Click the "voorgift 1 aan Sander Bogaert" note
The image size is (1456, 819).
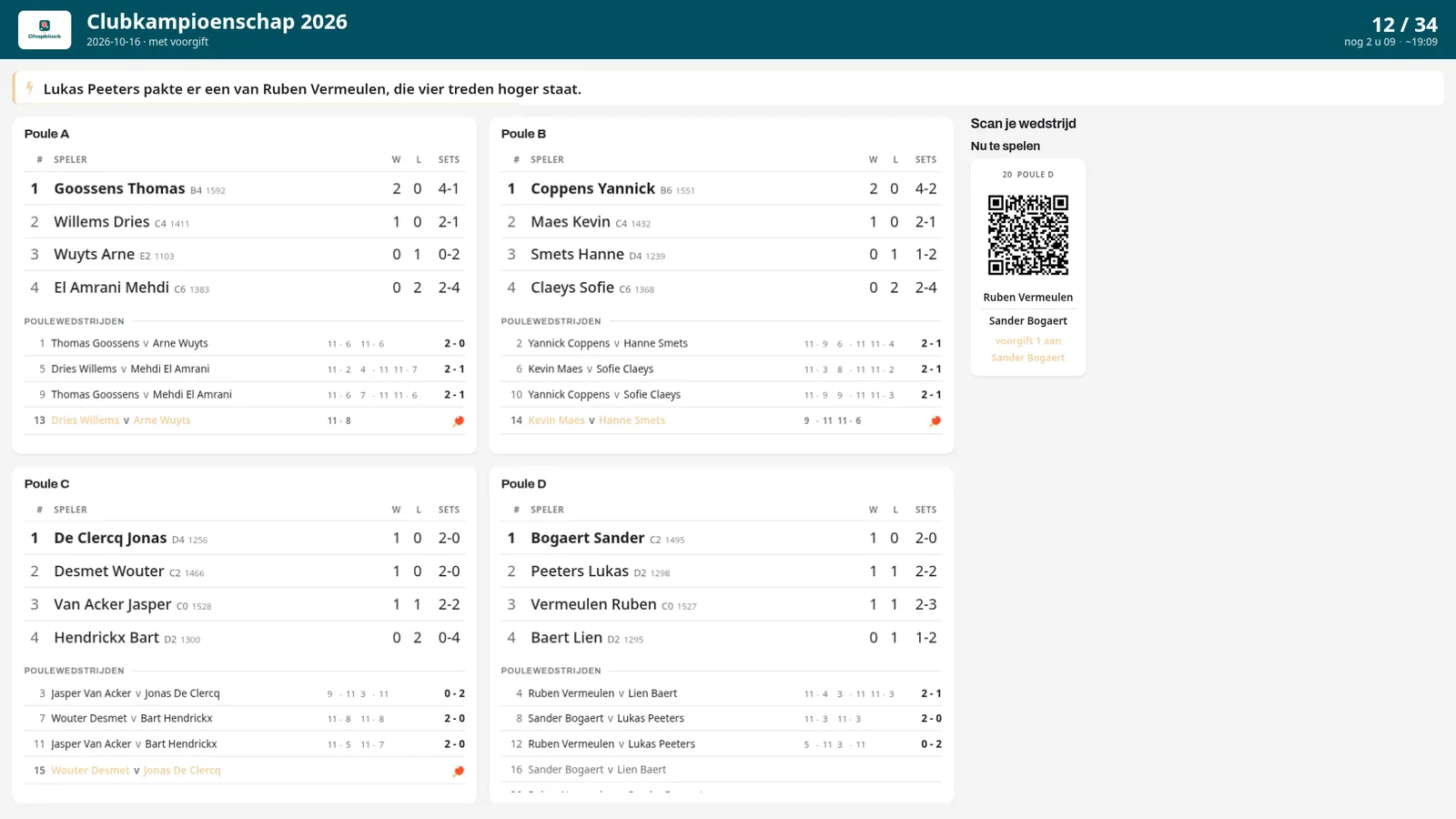coord(1028,349)
